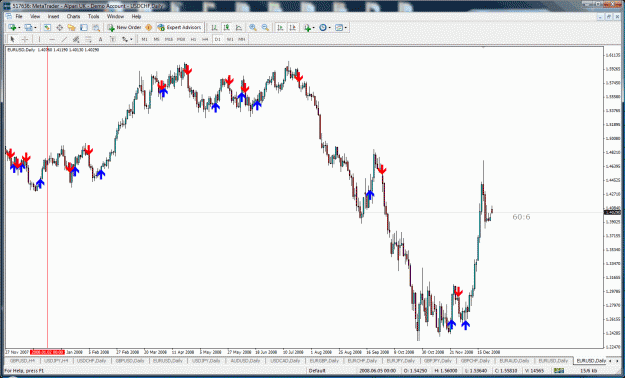Open the Window menu
Image resolution: width=625 pixels, height=378 pixels.
(115, 16)
